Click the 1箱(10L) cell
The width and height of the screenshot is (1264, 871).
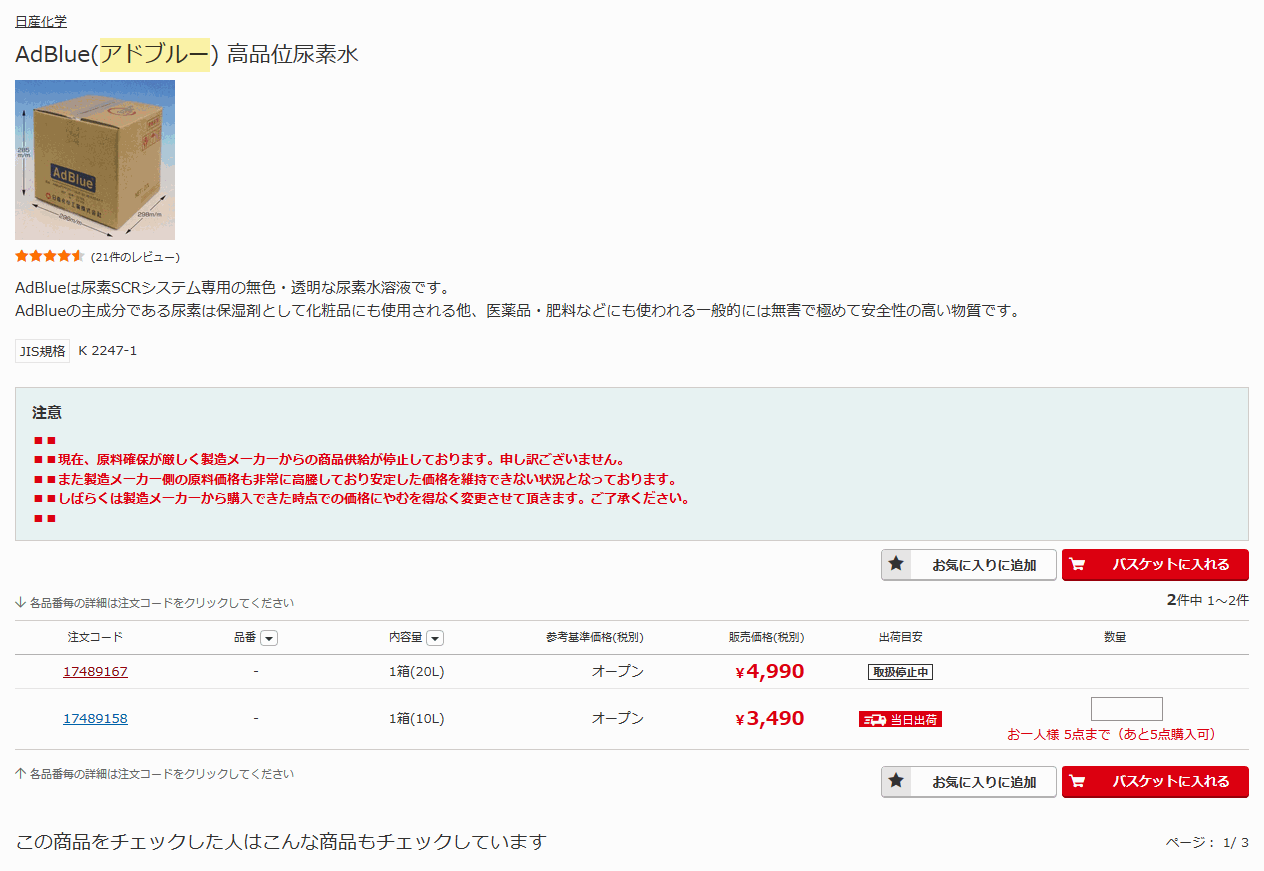point(416,719)
